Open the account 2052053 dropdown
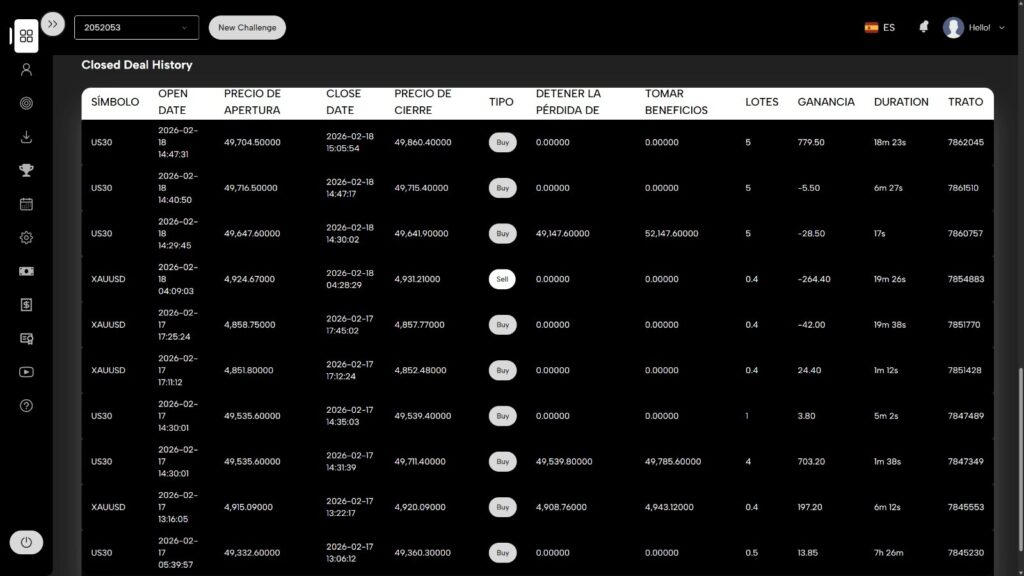Screen dimensions: 1024x576 pos(136,28)
